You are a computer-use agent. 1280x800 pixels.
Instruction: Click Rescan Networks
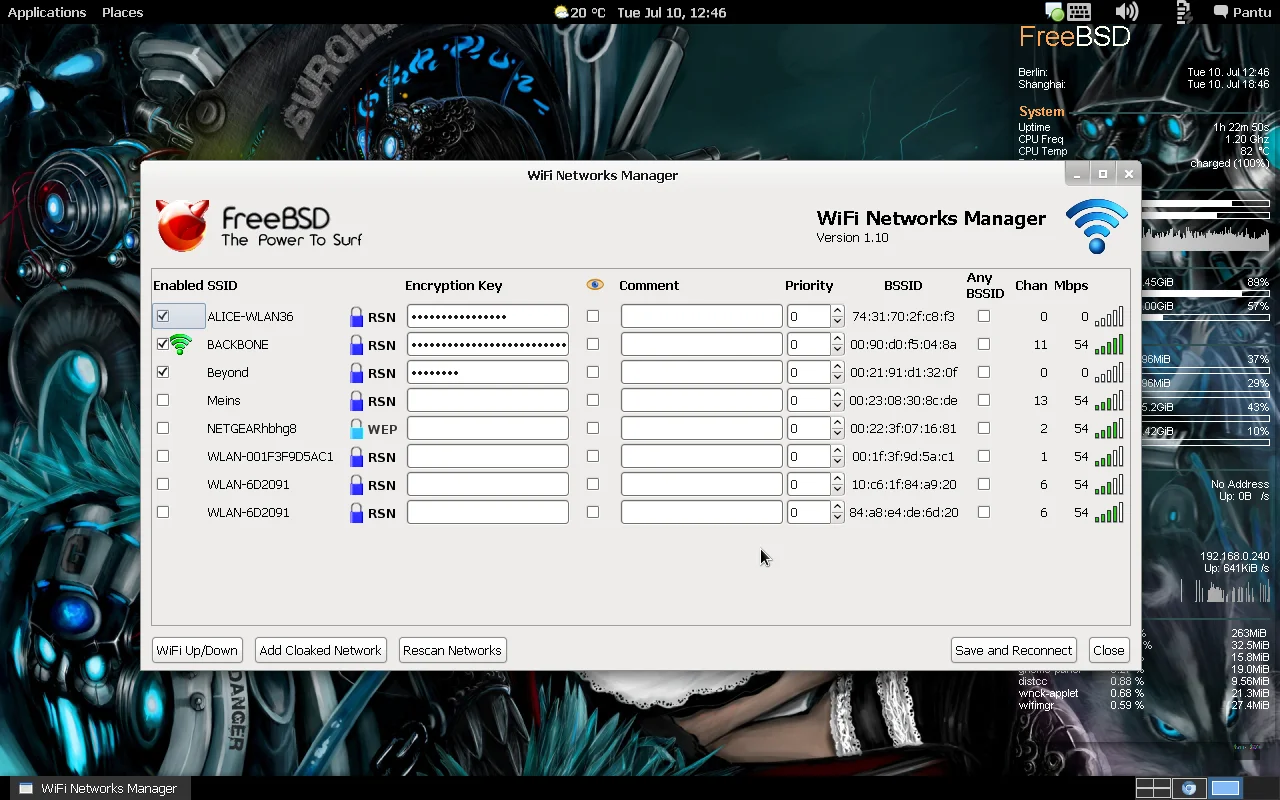tap(452, 650)
